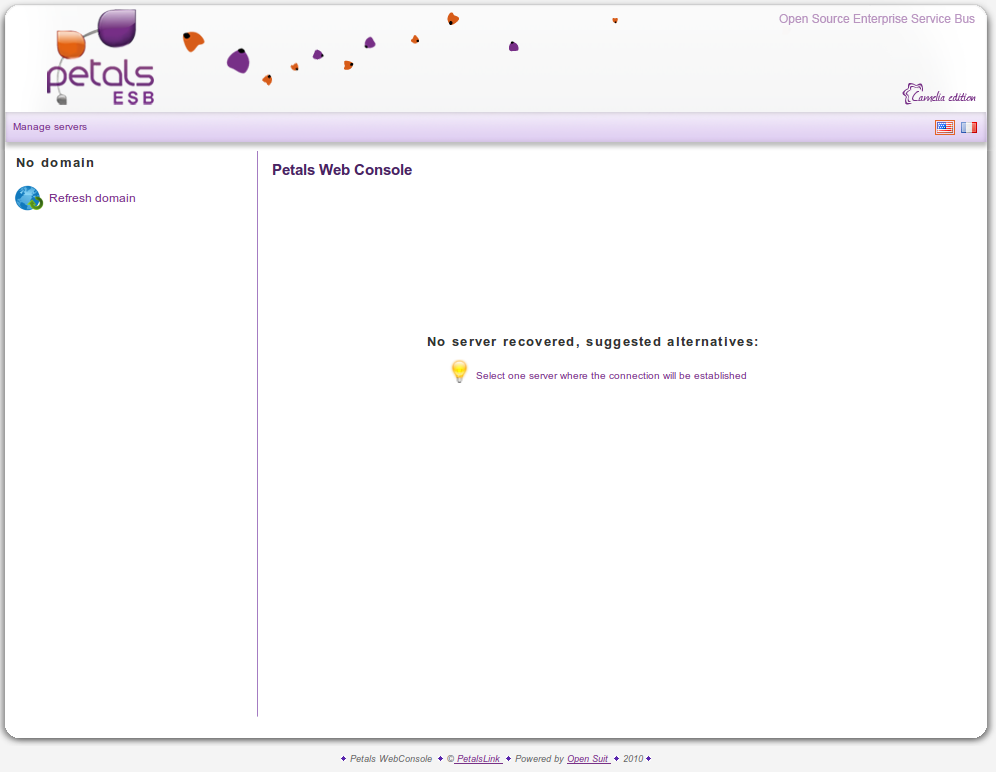This screenshot has width=996, height=772.
Task: Click the Open Source Enterprise Service Bus tagline
Action: (876, 19)
